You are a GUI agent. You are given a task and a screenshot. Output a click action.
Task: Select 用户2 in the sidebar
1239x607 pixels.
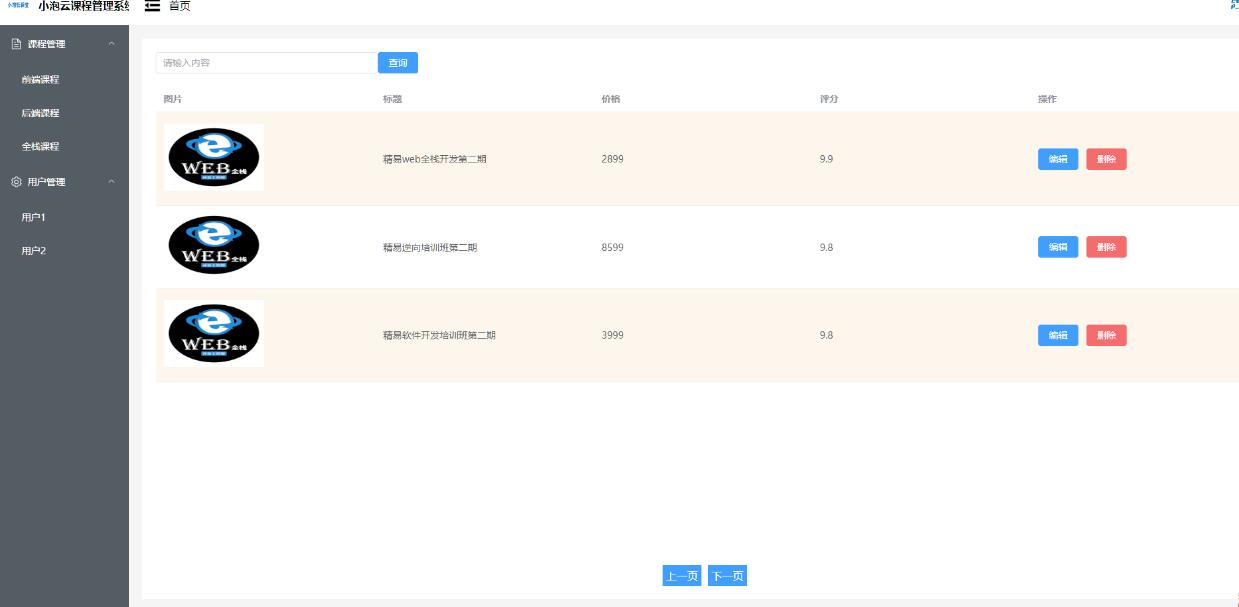point(34,251)
